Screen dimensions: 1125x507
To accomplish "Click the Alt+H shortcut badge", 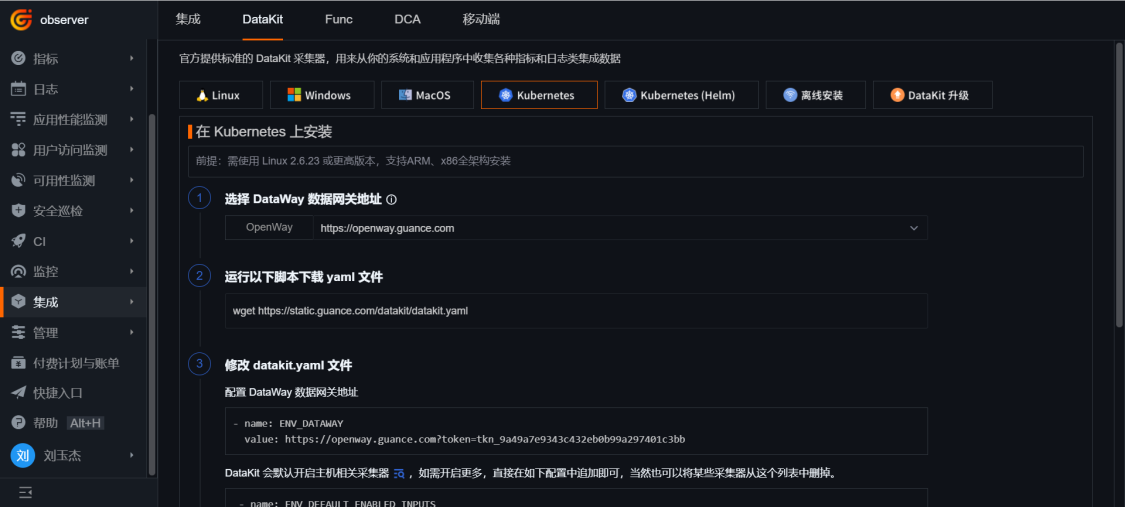I will point(85,423).
